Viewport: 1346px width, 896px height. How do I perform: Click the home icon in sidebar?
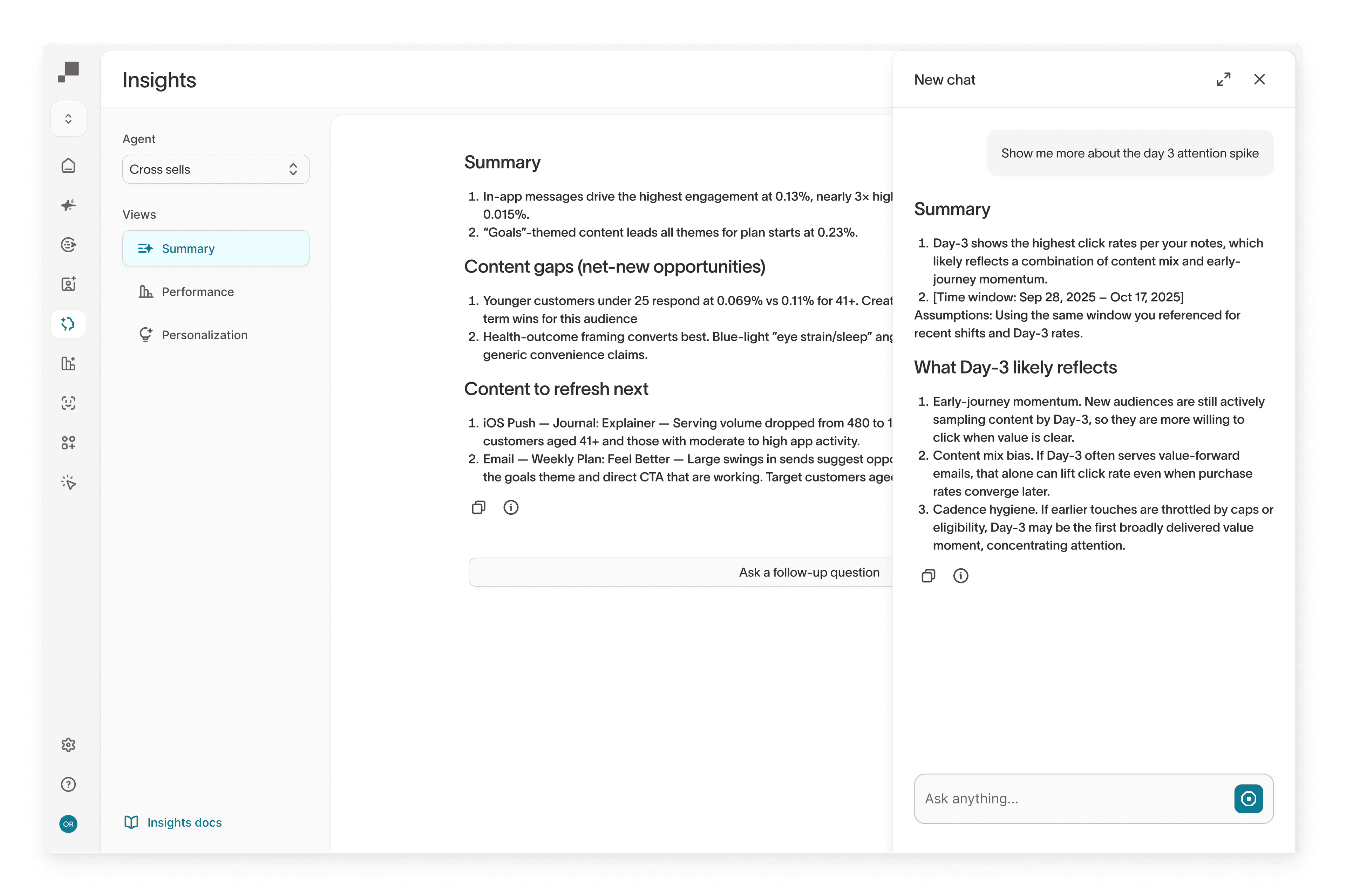coord(68,166)
